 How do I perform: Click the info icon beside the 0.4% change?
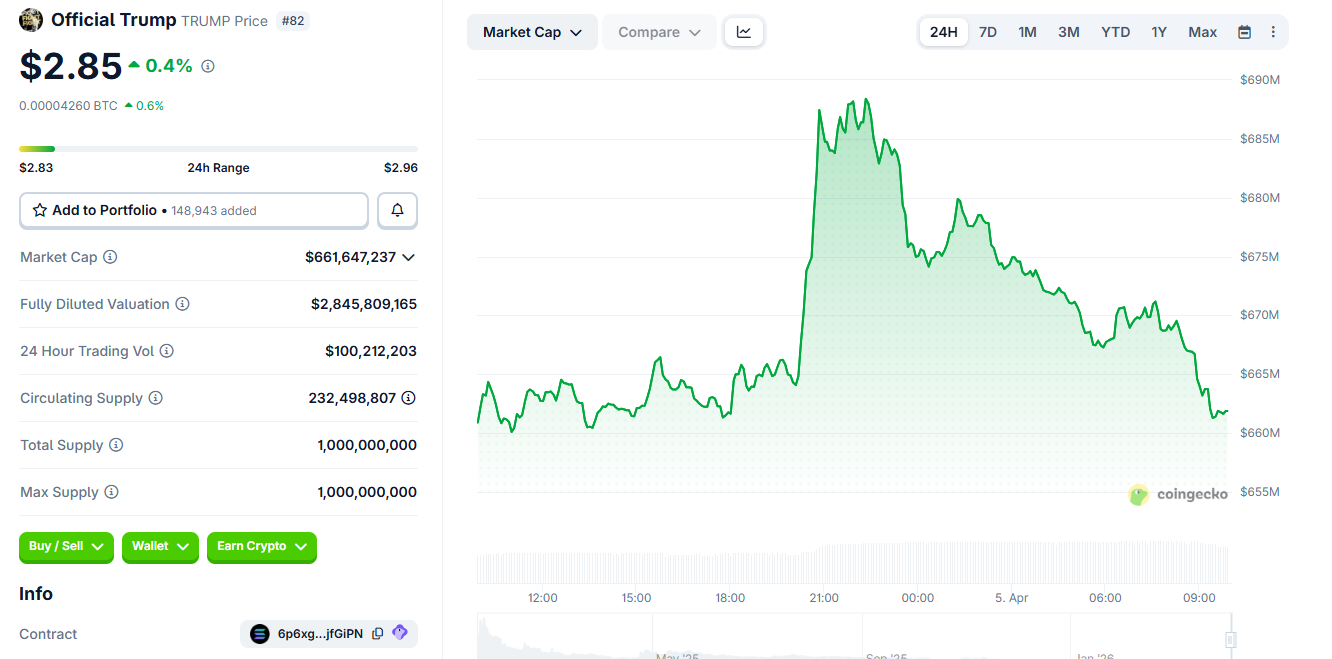[x=206, y=66]
